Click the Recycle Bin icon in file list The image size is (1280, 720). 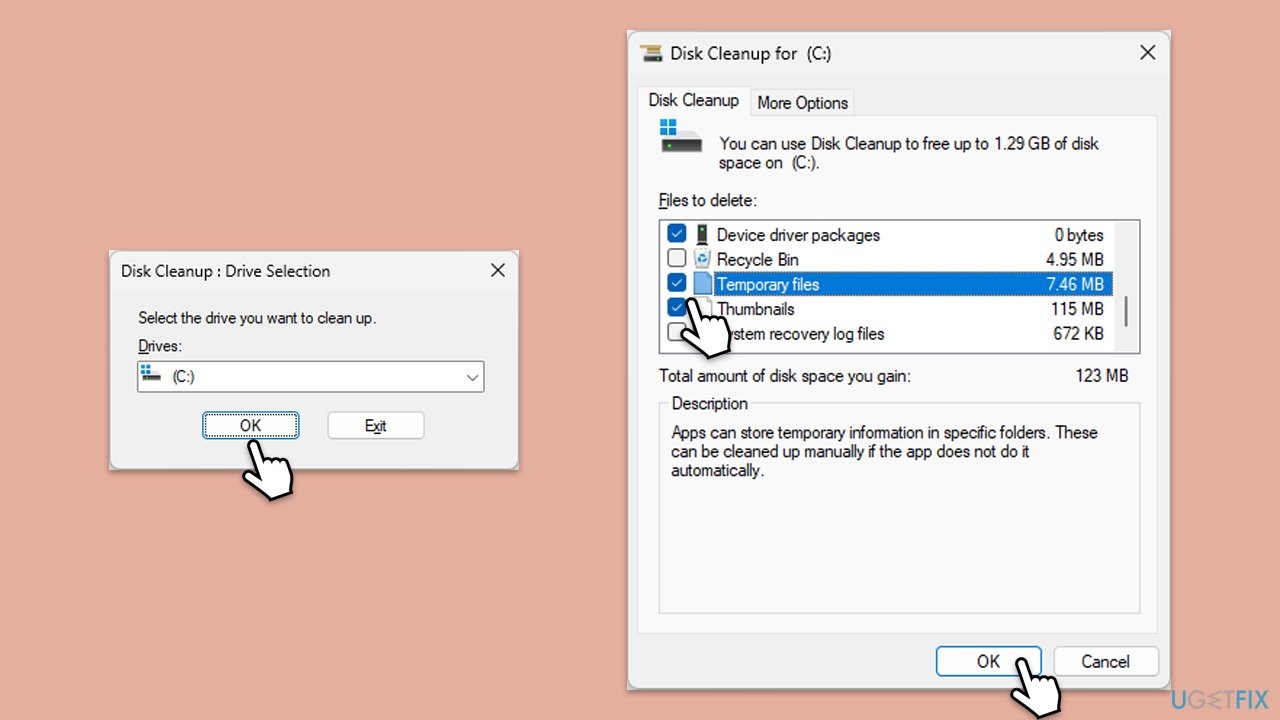(x=702, y=260)
